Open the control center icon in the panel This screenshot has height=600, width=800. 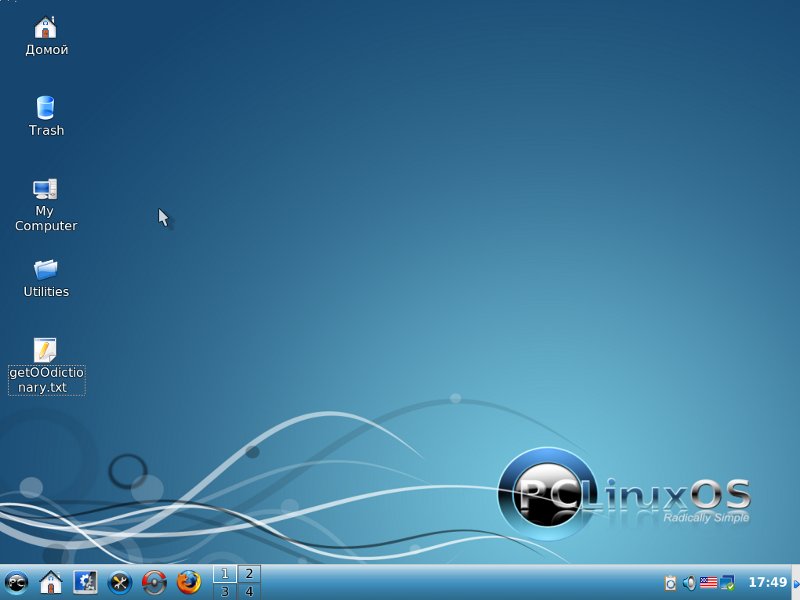point(85,582)
